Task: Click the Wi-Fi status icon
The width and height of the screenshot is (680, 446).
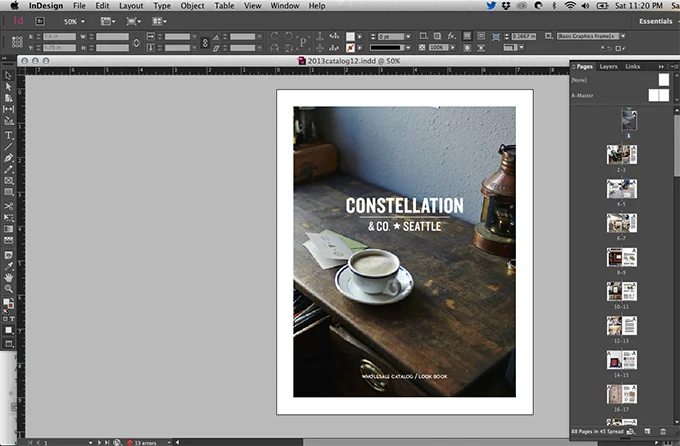Action: [570, 6]
